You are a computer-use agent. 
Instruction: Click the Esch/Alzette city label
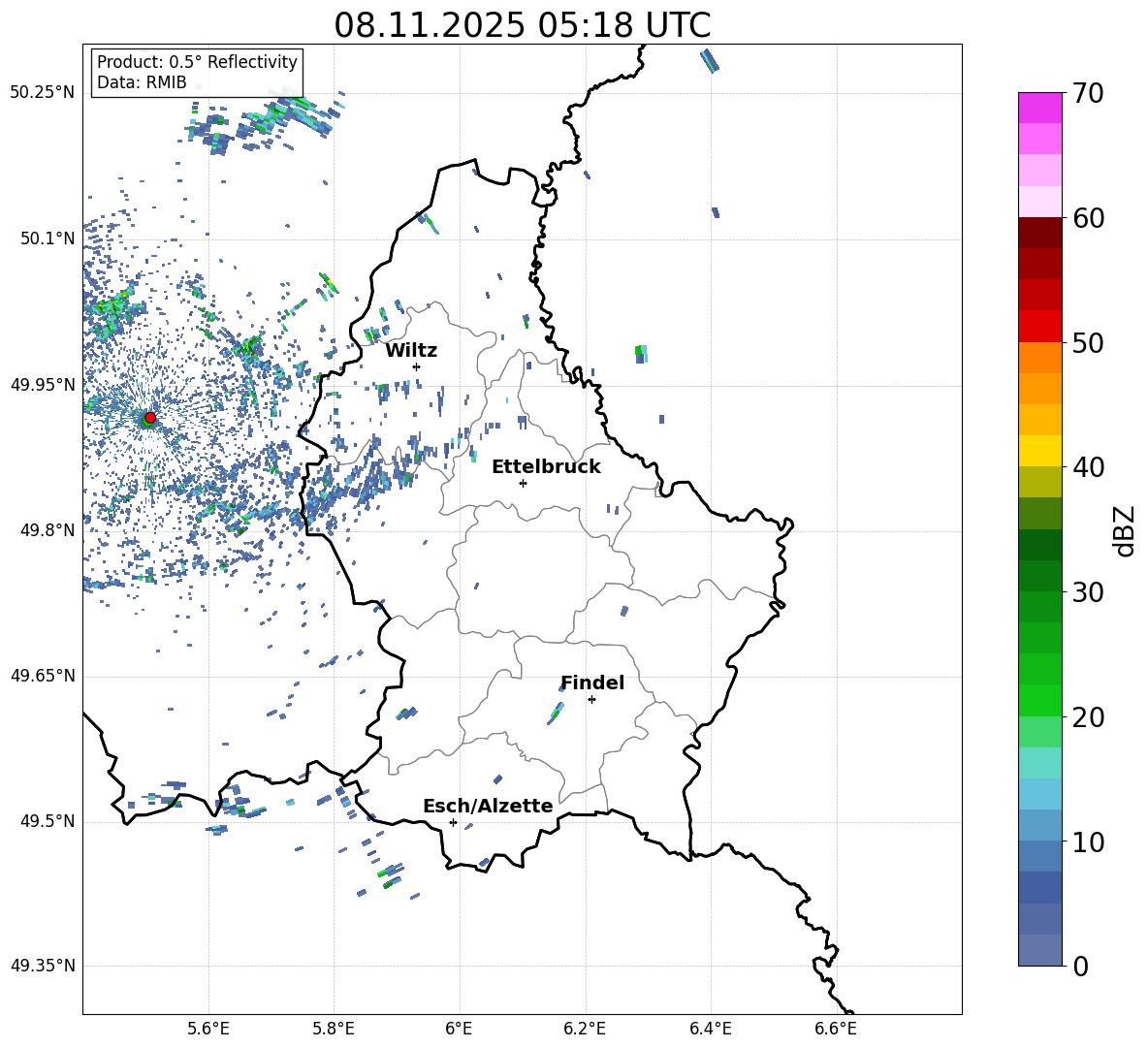[x=488, y=806]
